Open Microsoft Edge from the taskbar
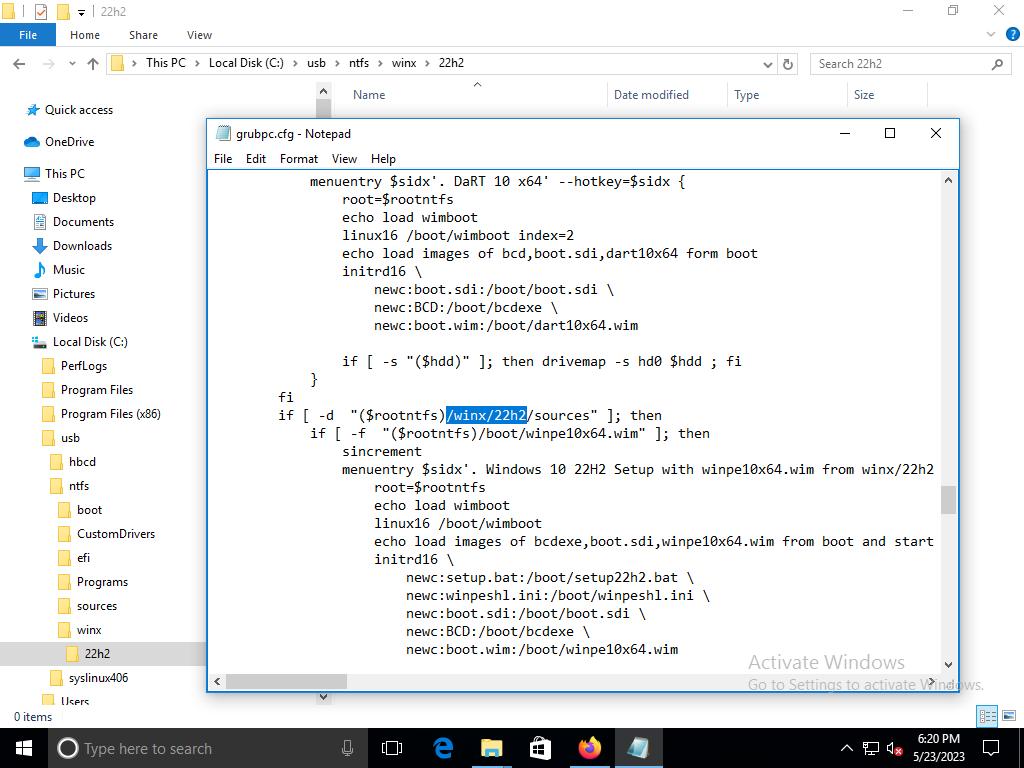 tap(443, 748)
